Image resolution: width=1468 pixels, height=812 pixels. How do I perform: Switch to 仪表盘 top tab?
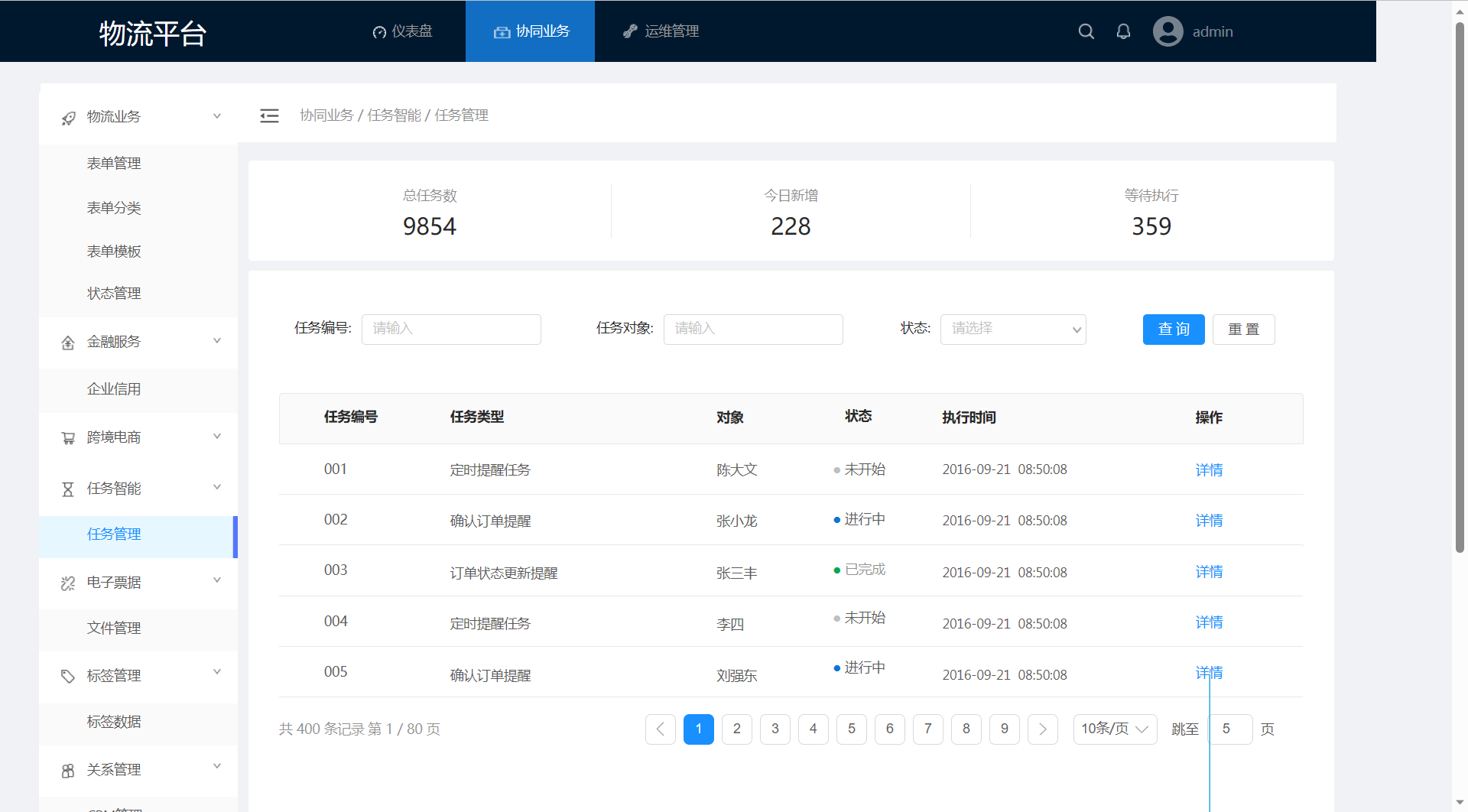point(403,31)
